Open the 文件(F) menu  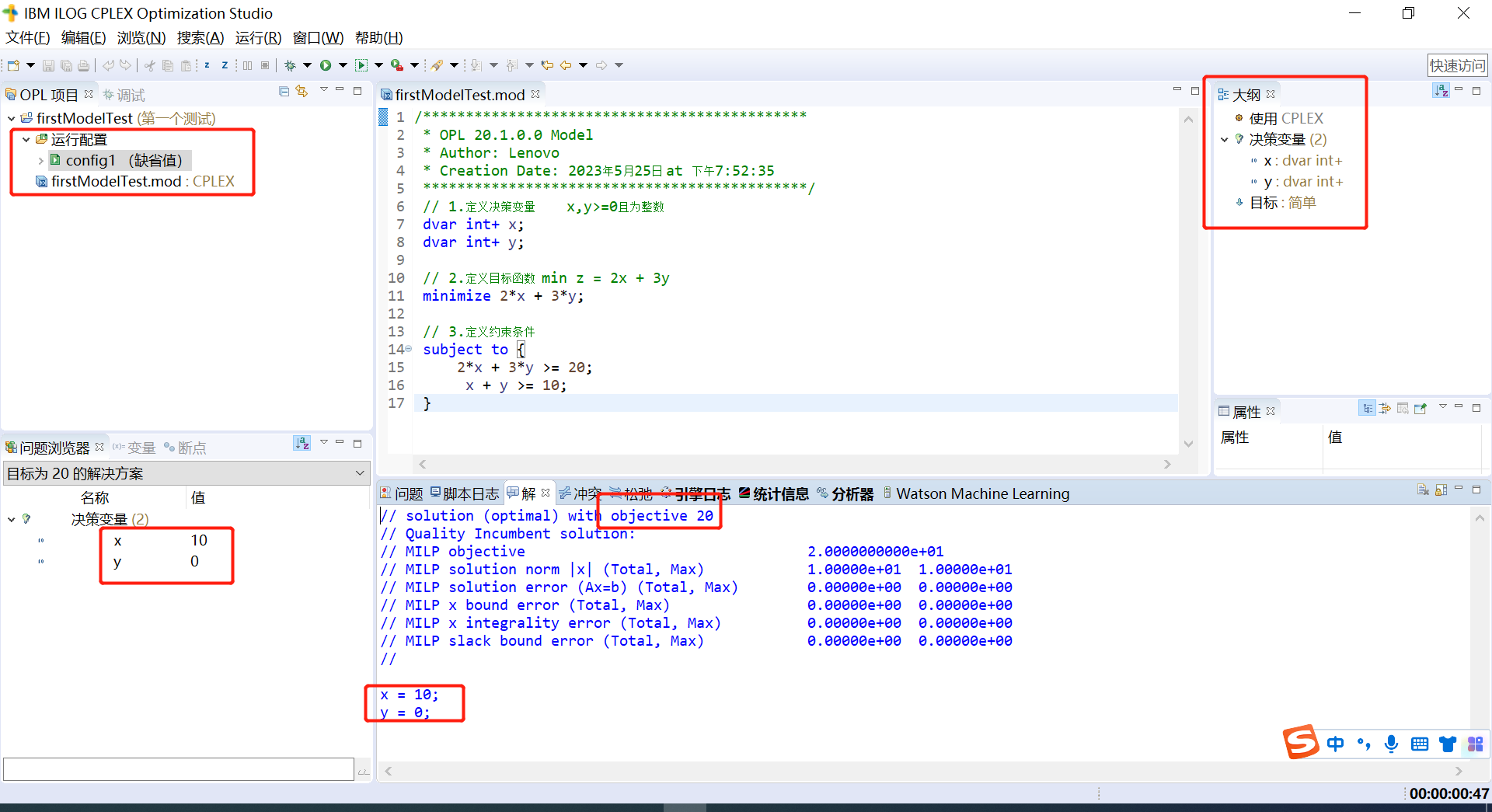pos(28,37)
